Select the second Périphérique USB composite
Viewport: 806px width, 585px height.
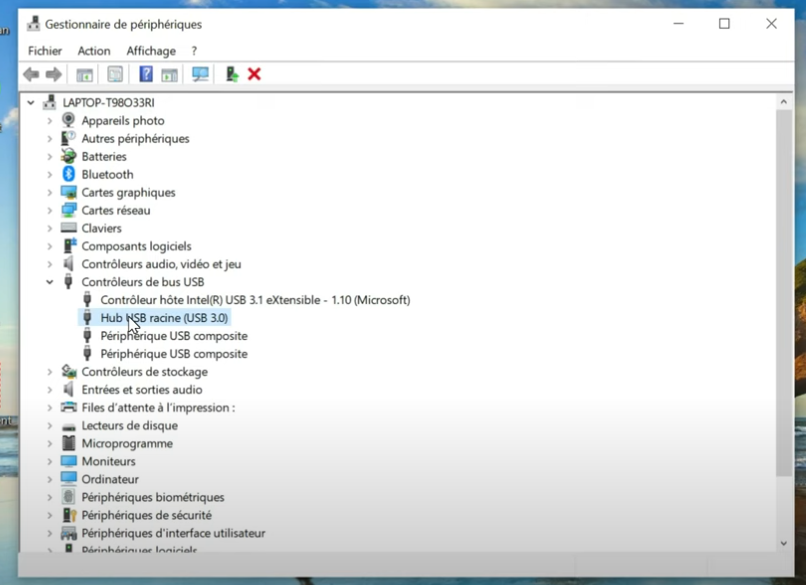coord(174,354)
